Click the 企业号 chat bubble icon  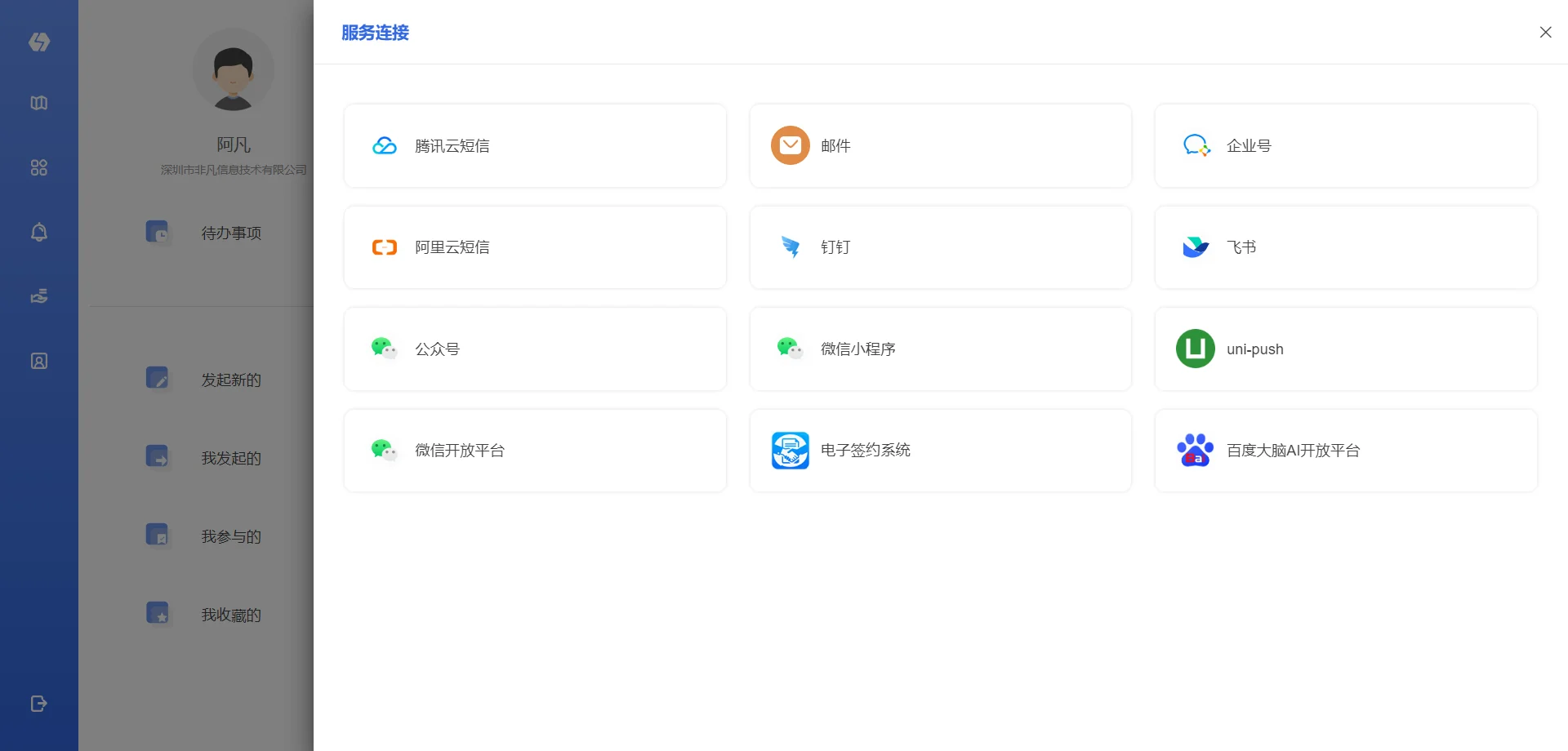[1196, 145]
